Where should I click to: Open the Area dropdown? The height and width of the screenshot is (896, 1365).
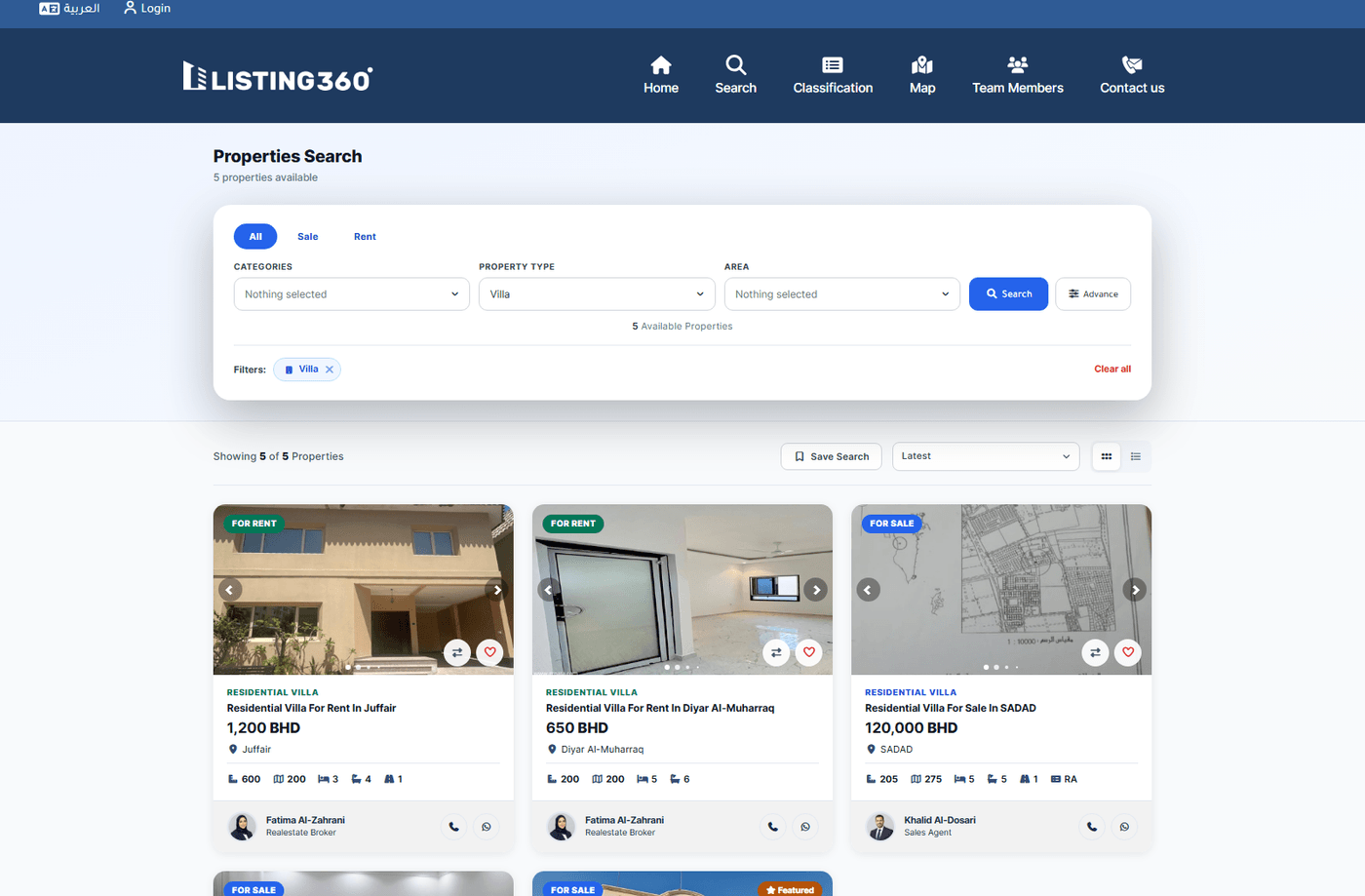pos(842,294)
